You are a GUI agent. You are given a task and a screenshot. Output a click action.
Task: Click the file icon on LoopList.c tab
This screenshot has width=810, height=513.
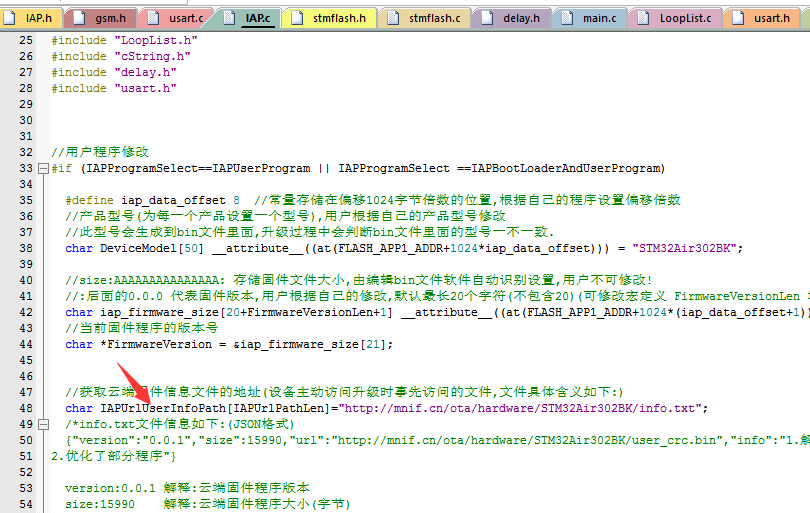pyautogui.click(x=643, y=18)
